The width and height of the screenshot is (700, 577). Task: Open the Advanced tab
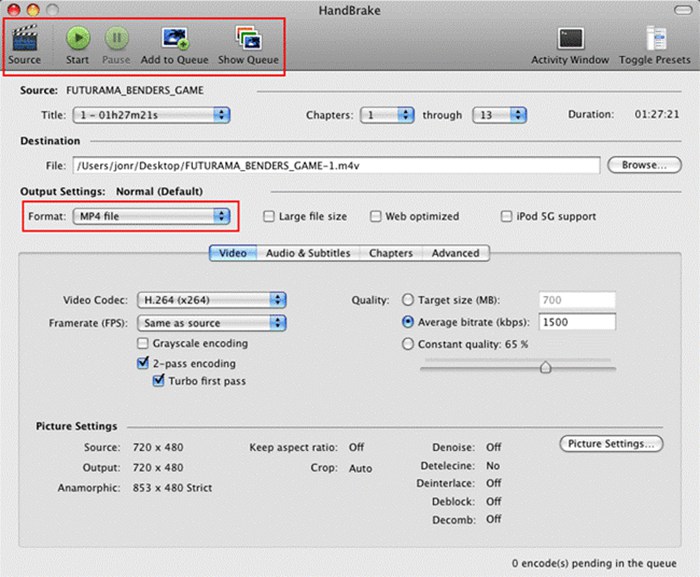455,253
